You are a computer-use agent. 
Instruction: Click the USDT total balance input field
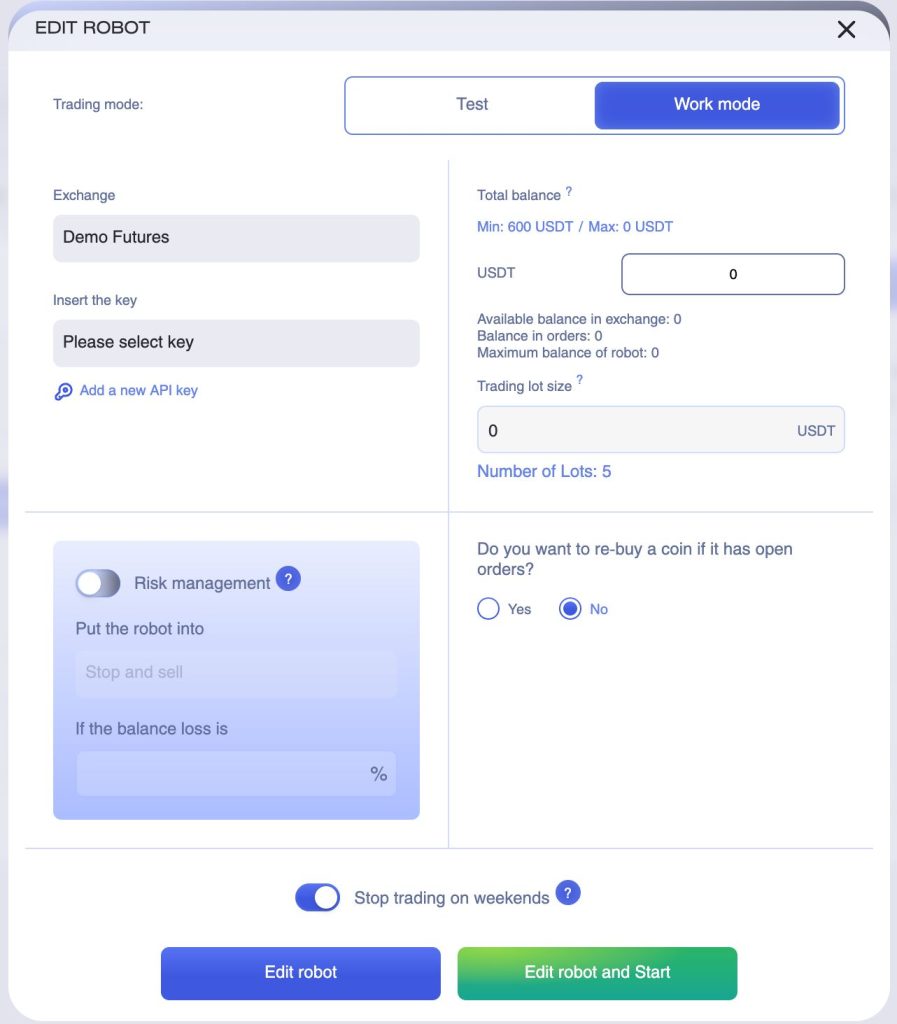click(x=732, y=274)
